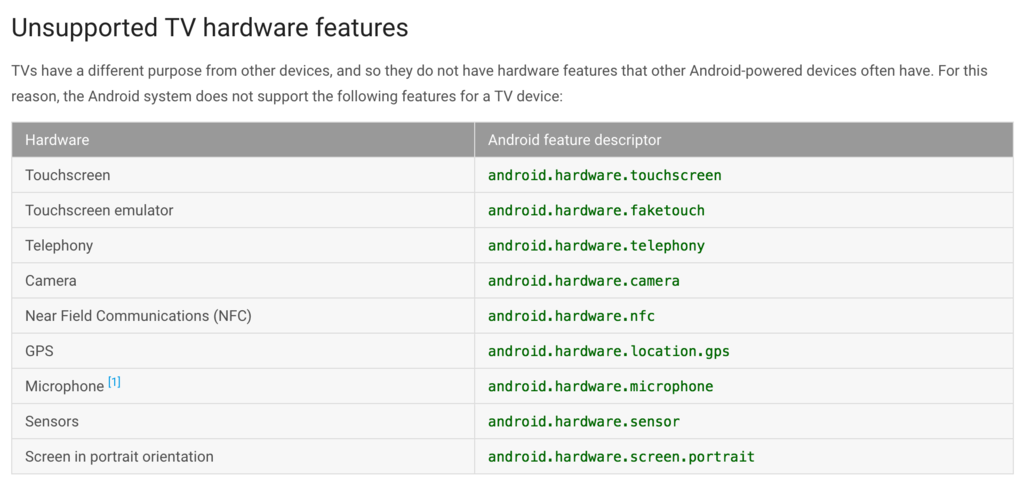Click the Telephony row label
Viewport: 1024px width, 484px height.
point(59,246)
